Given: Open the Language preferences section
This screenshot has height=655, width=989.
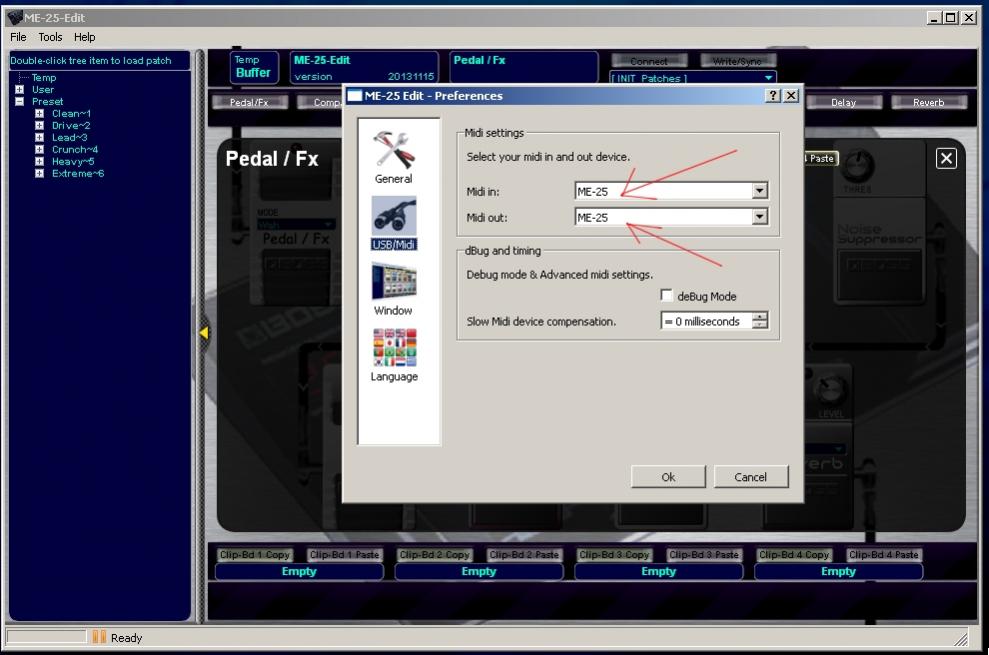Looking at the screenshot, I should 394,355.
